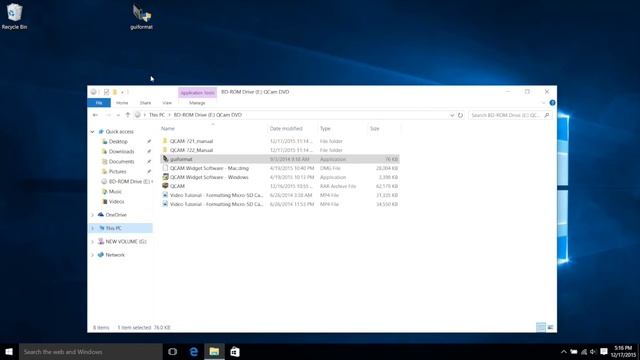Show hidden system tray icons
The image size is (640, 360).
pos(564,352)
